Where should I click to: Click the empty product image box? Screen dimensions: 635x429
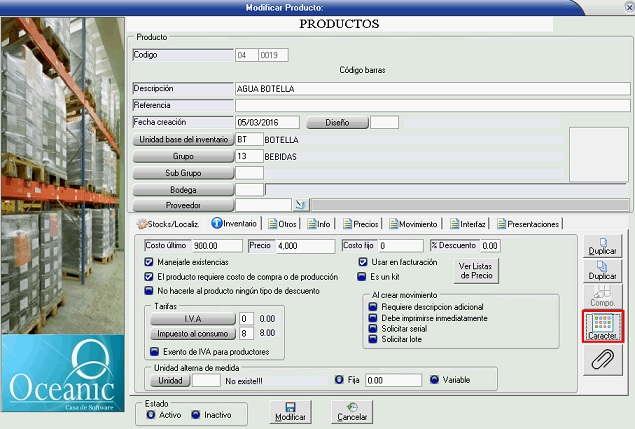point(598,154)
